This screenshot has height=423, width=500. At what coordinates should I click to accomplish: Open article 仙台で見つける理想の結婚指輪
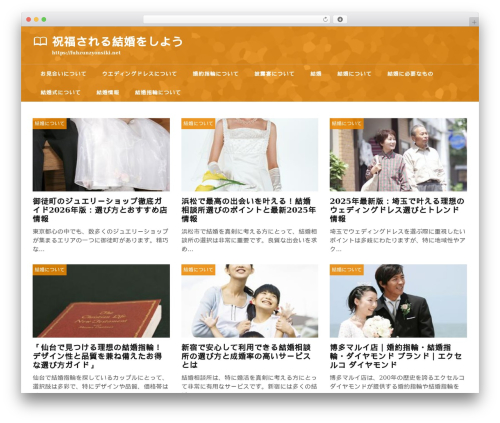click(97, 356)
